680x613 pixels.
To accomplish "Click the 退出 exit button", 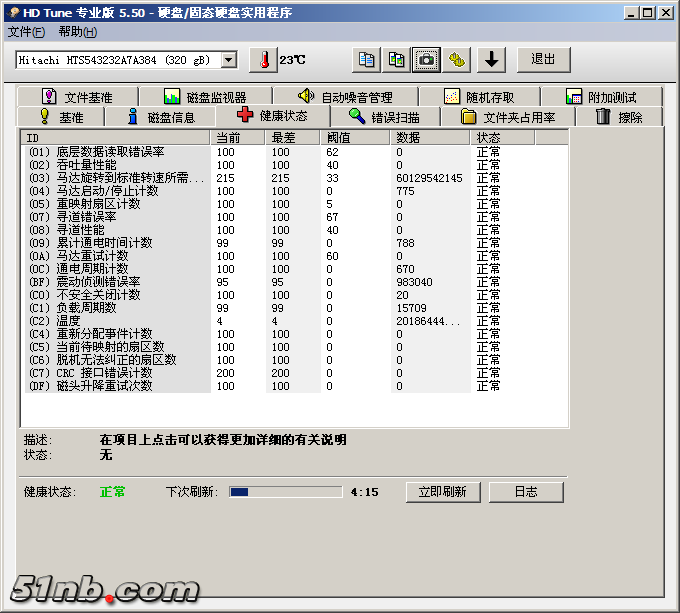I will pyautogui.click(x=543, y=59).
